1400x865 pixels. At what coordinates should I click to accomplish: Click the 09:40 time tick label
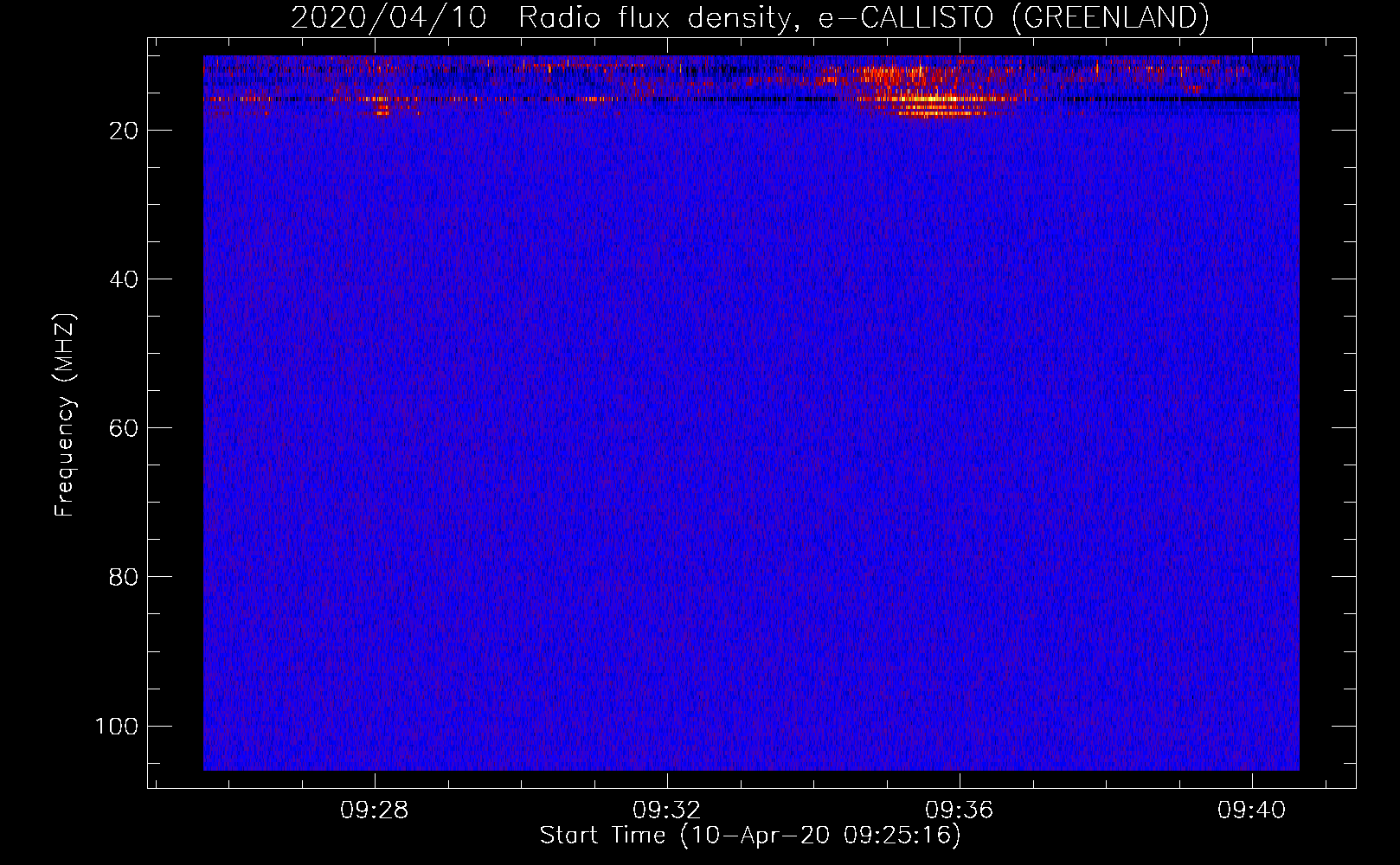[x=1252, y=811]
